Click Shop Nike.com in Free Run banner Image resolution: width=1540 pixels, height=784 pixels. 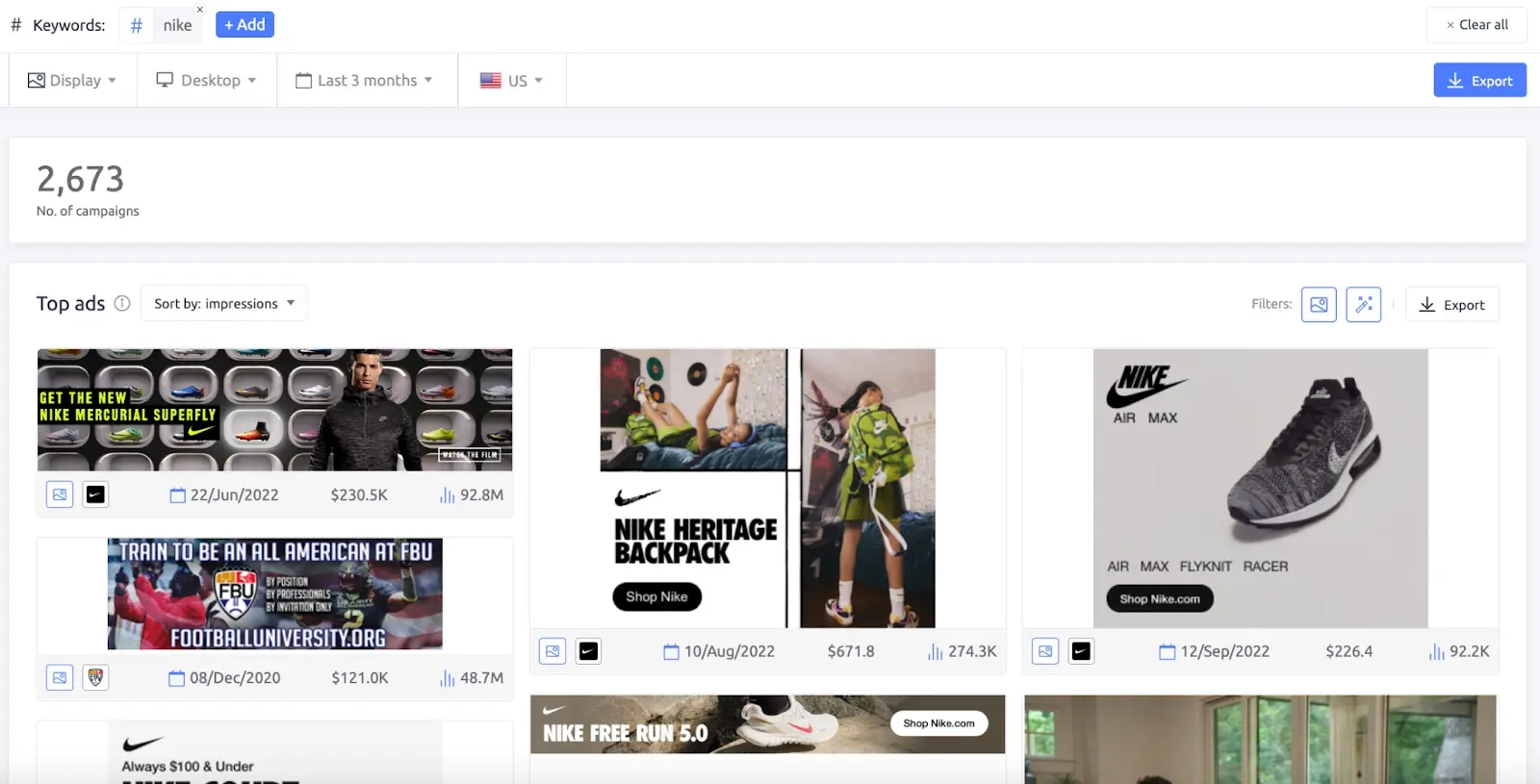938,723
